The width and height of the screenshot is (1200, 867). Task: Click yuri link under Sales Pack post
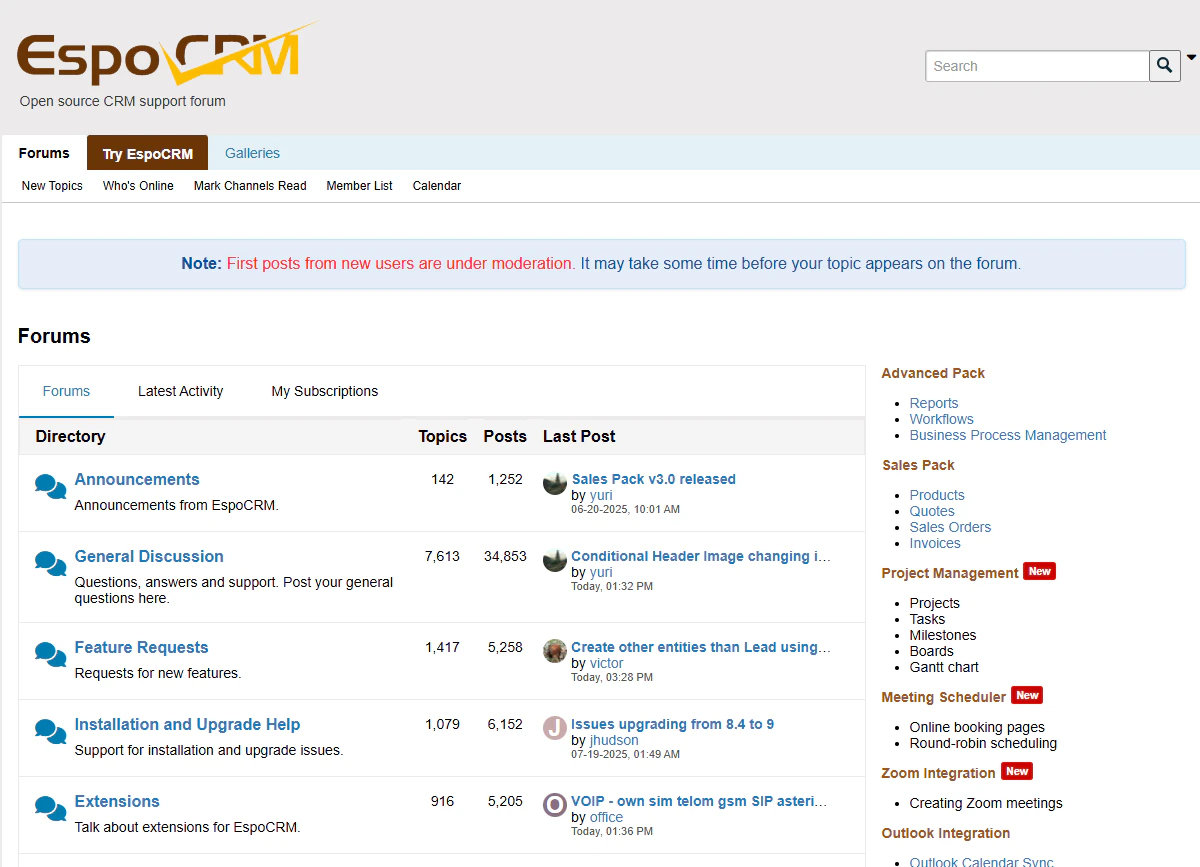[601, 495]
